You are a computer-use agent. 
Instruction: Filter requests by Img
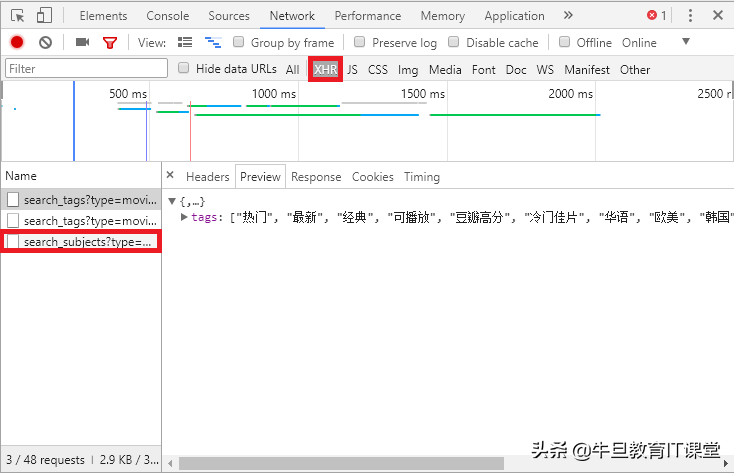(x=408, y=70)
